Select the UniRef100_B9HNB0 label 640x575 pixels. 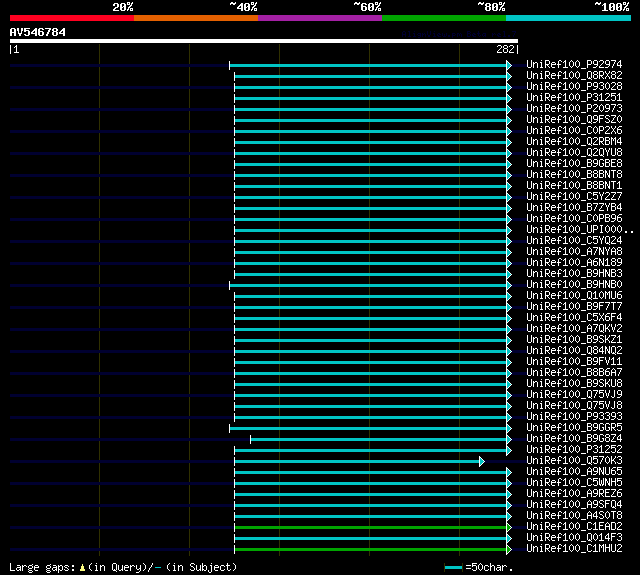574,285
